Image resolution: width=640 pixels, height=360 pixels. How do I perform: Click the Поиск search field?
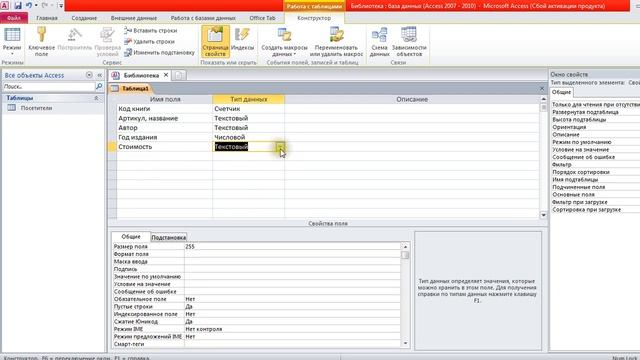[49, 87]
